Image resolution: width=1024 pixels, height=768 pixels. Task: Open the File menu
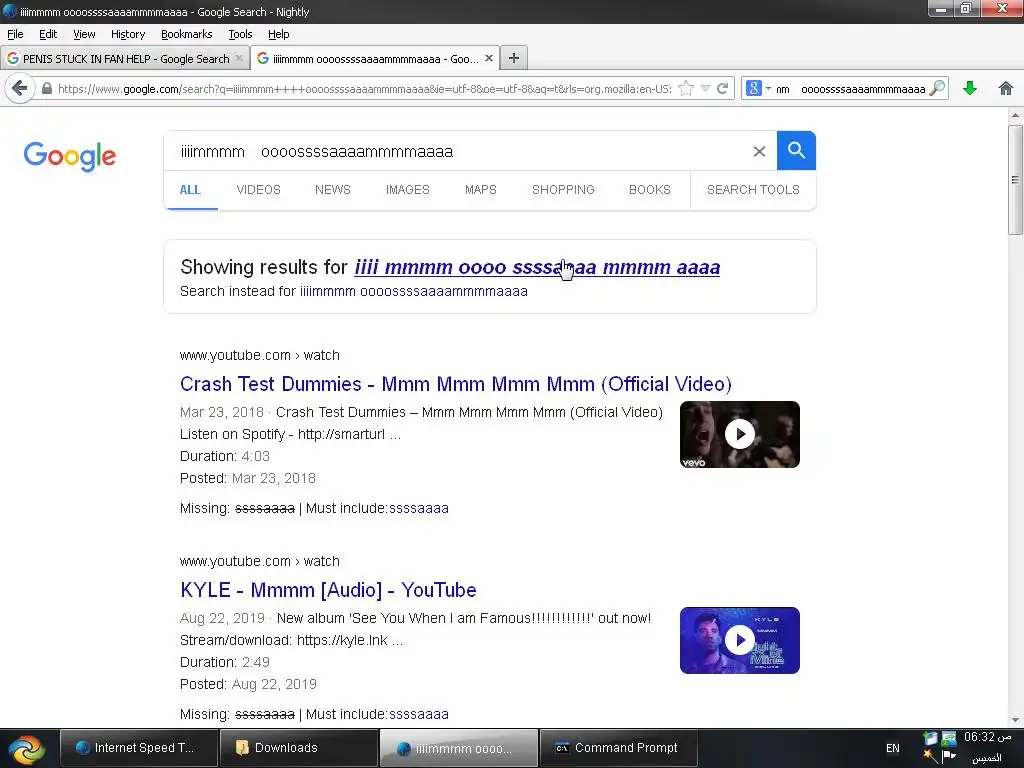point(15,34)
